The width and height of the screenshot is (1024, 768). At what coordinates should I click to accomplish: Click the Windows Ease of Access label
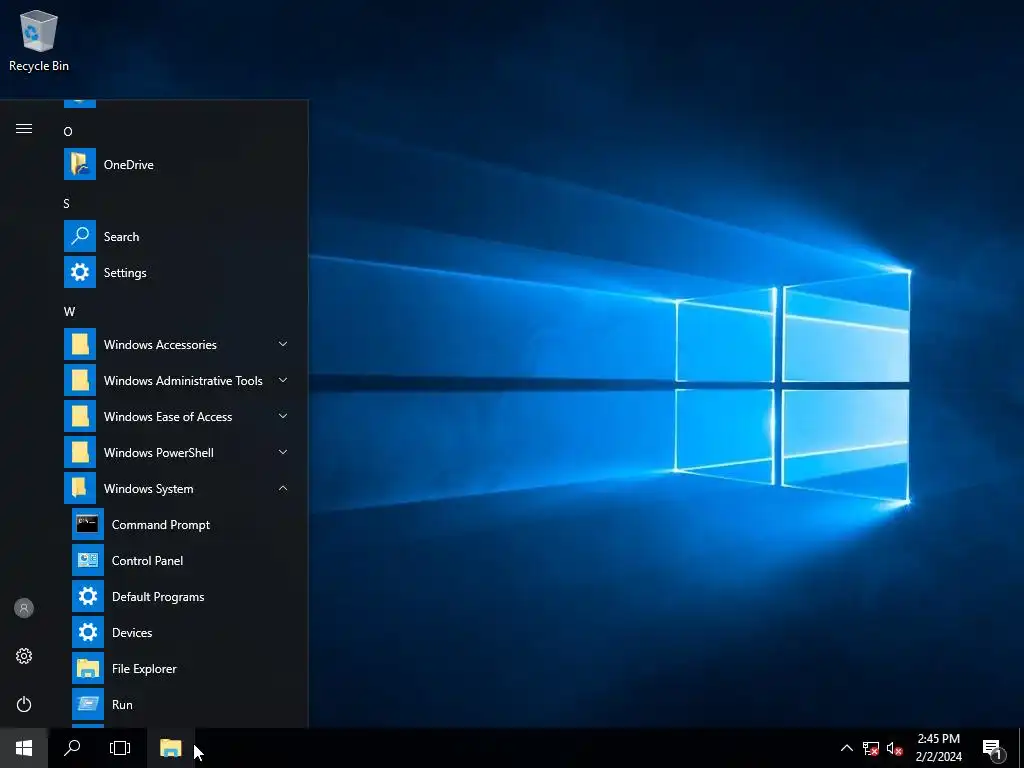click(x=168, y=416)
